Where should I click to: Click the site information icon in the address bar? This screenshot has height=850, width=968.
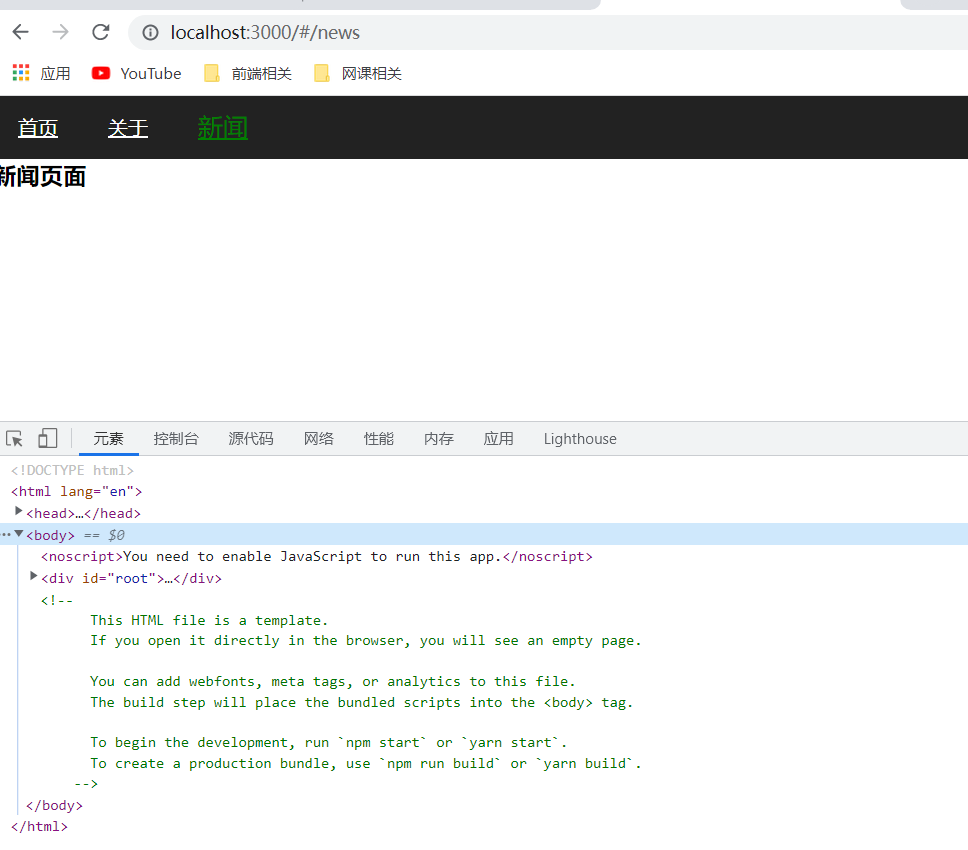point(150,32)
